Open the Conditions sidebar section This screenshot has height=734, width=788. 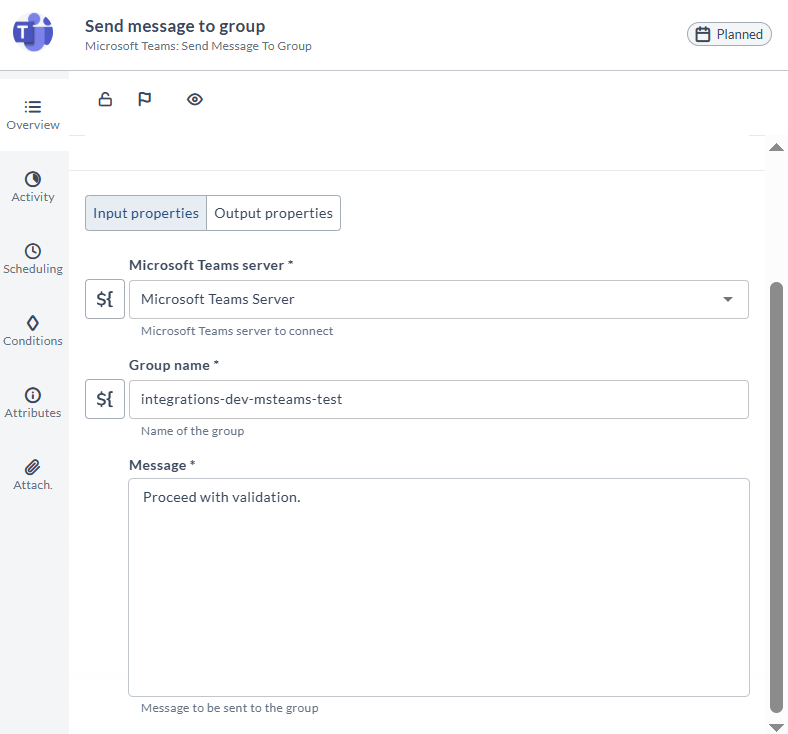[33, 331]
